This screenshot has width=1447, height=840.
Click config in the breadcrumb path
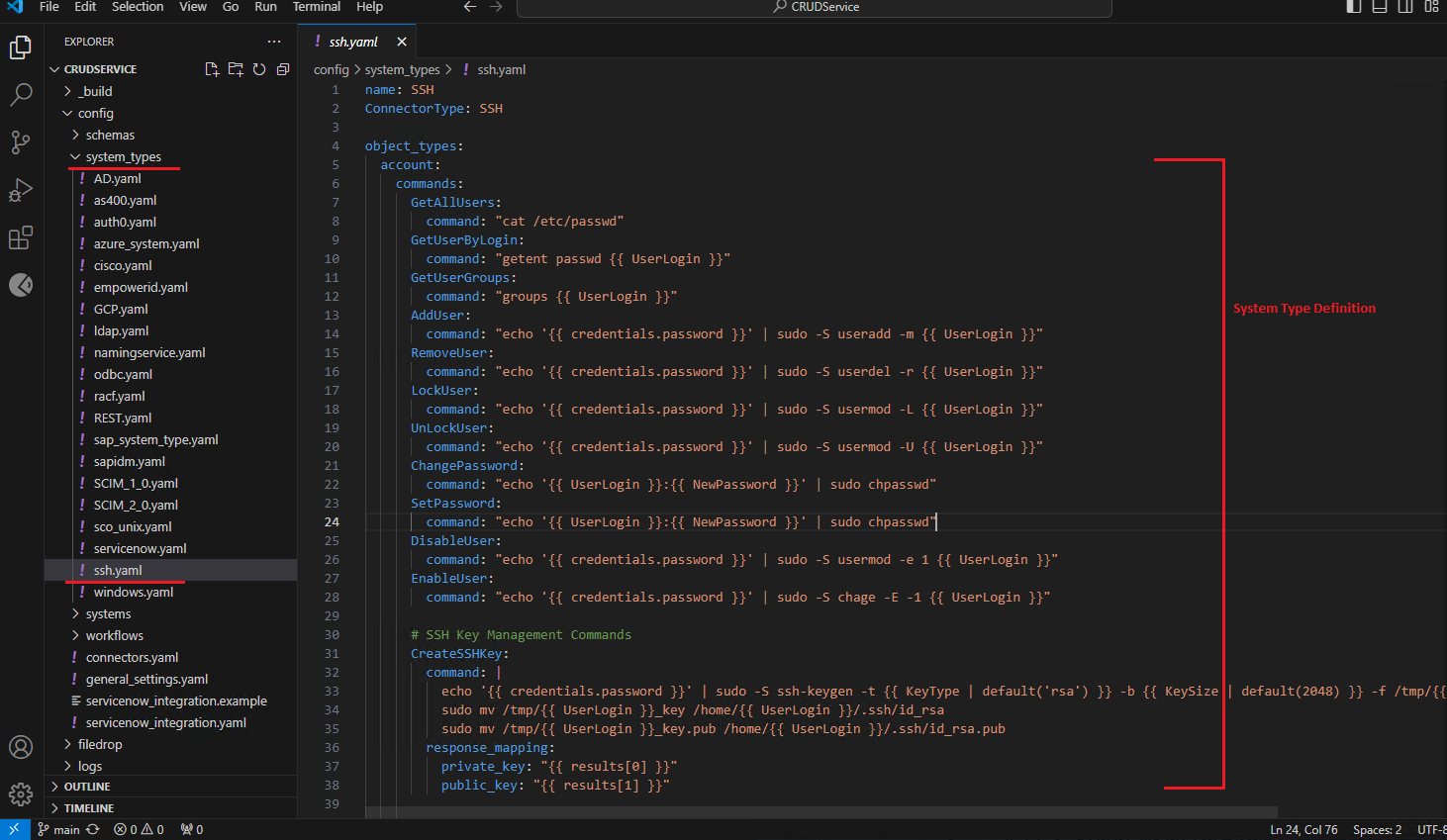pos(331,69)
